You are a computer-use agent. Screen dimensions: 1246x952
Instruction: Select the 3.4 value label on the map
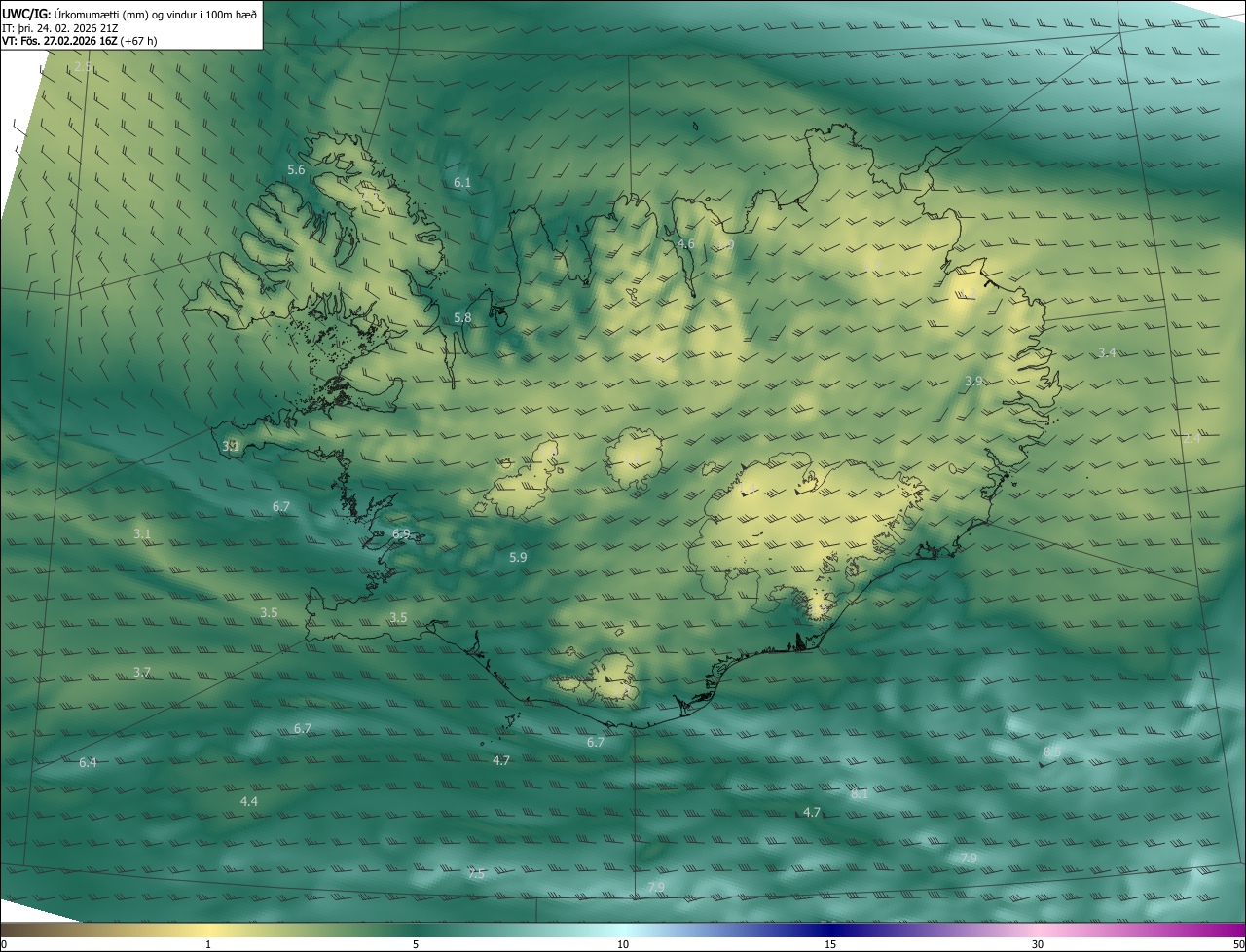click(1107, 353)
